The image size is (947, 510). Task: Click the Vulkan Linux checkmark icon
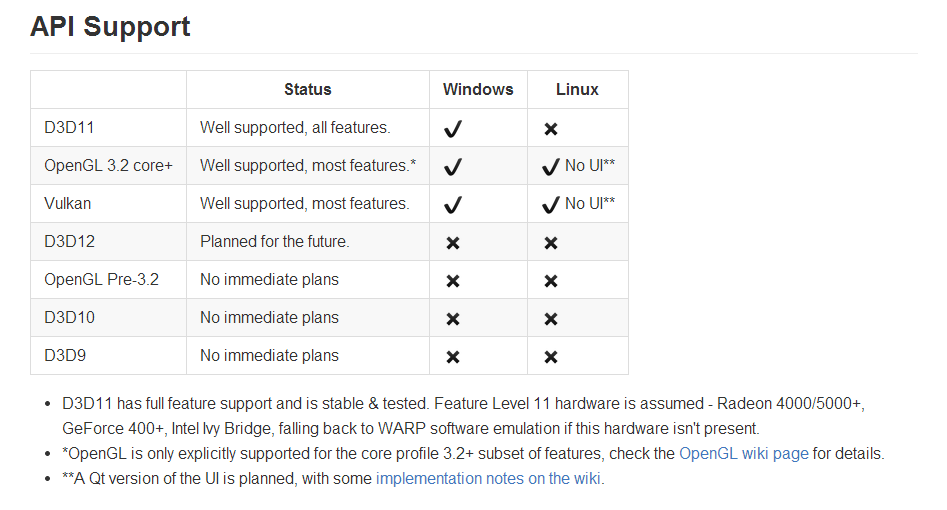tap(551, 205)
